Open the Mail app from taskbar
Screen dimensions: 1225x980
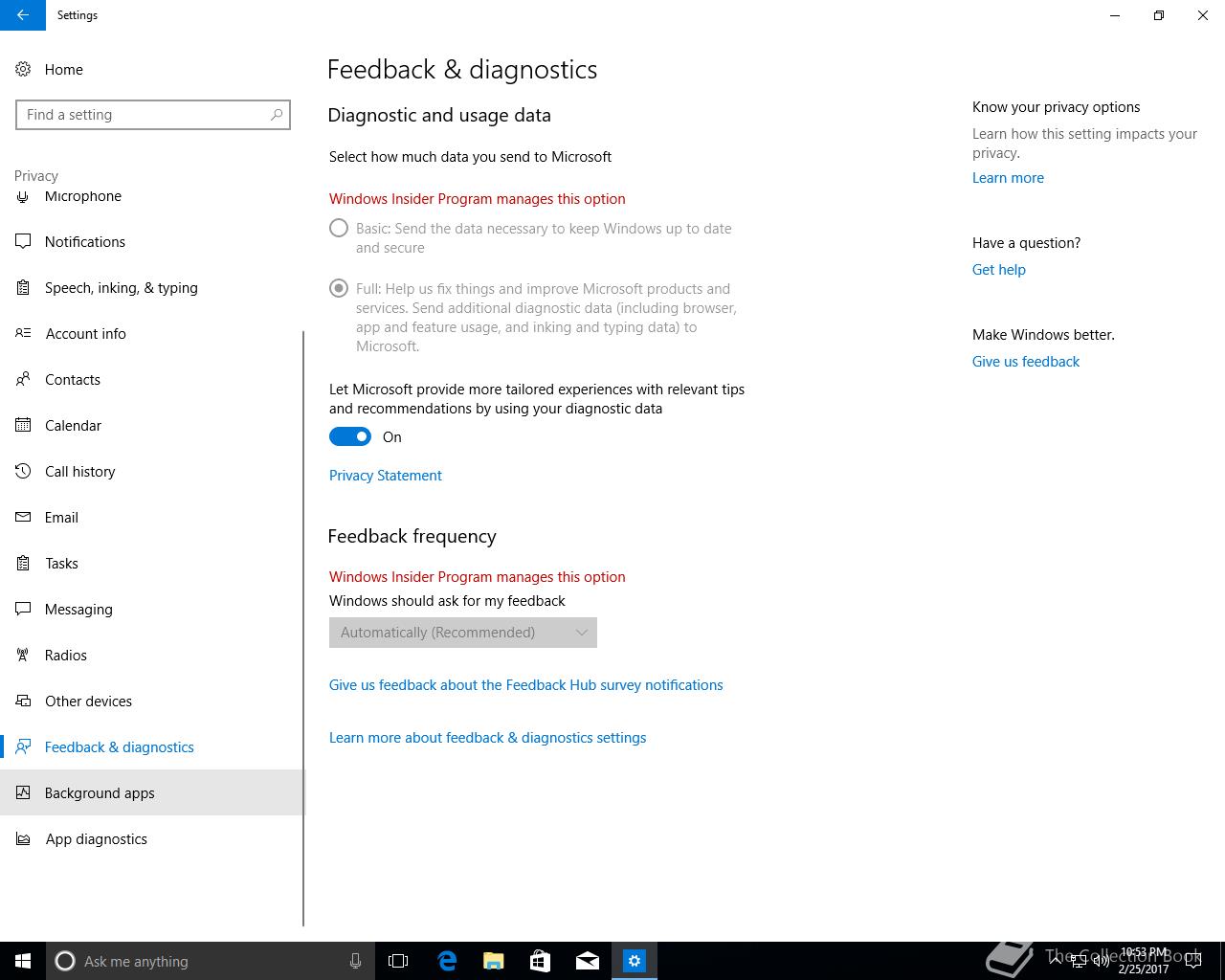[587, 961]
